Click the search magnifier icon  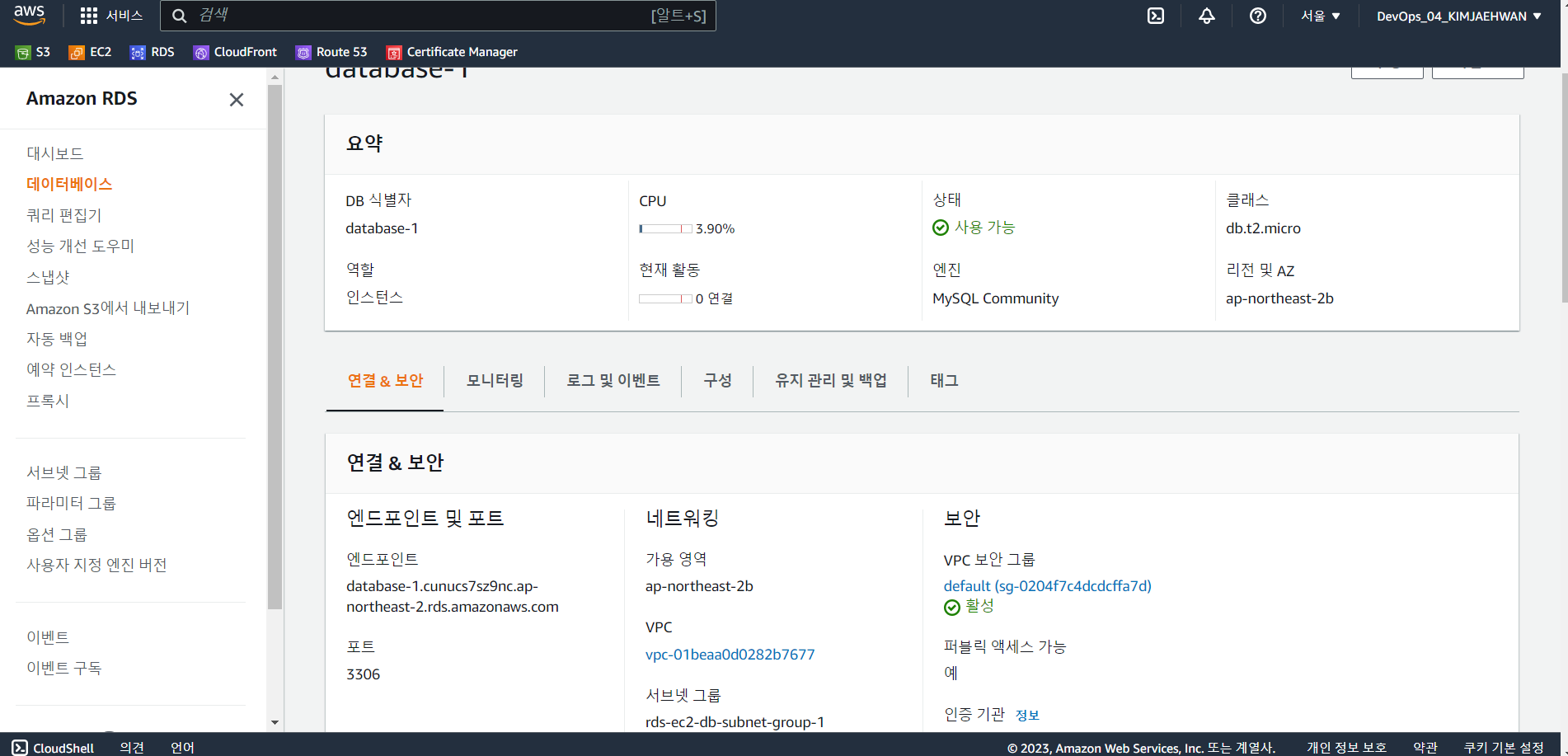click(x=179, y=16)
